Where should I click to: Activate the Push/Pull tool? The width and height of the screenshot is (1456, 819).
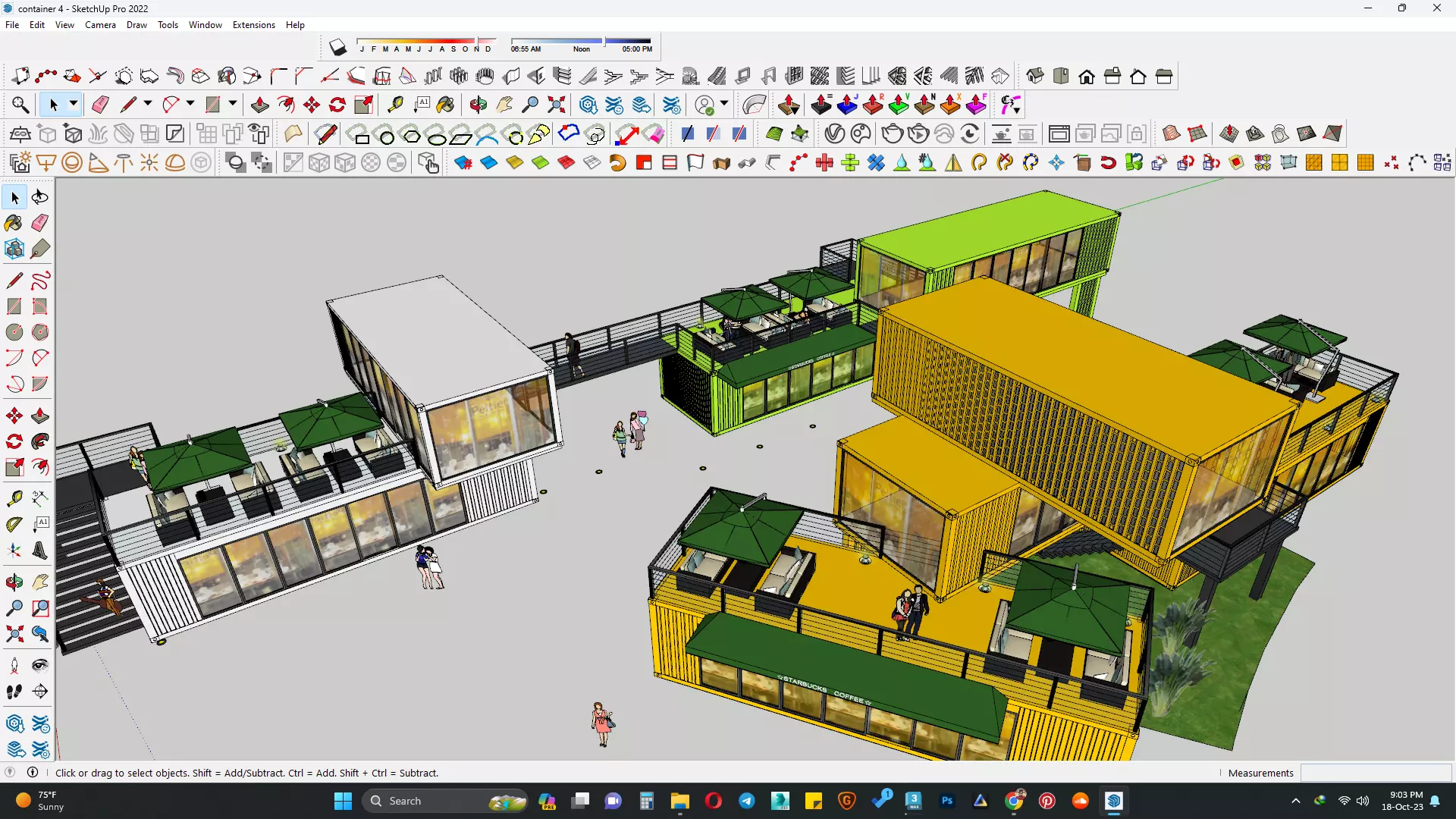point(260,105)
